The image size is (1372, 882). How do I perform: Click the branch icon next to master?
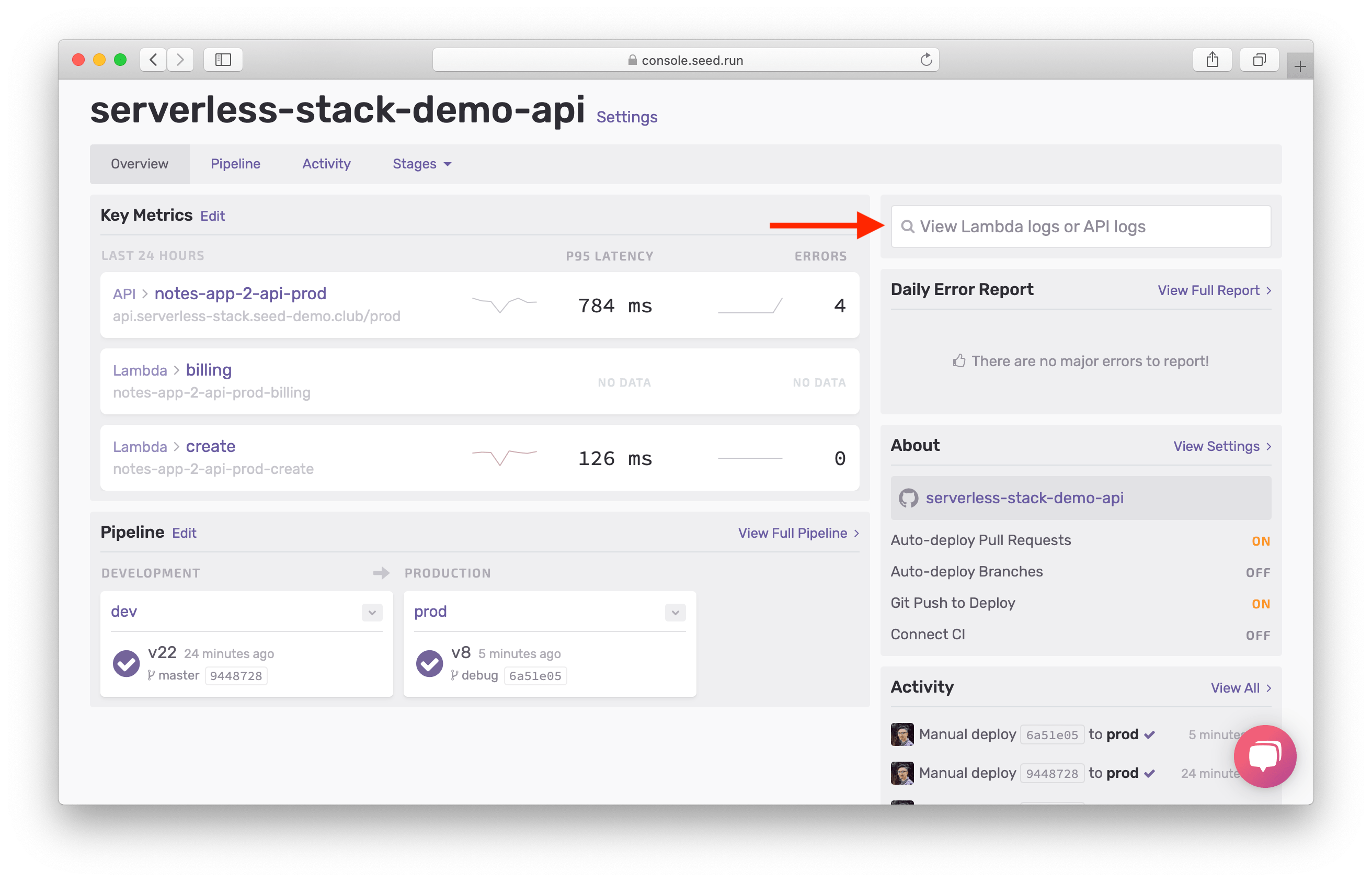pos(151,675)
